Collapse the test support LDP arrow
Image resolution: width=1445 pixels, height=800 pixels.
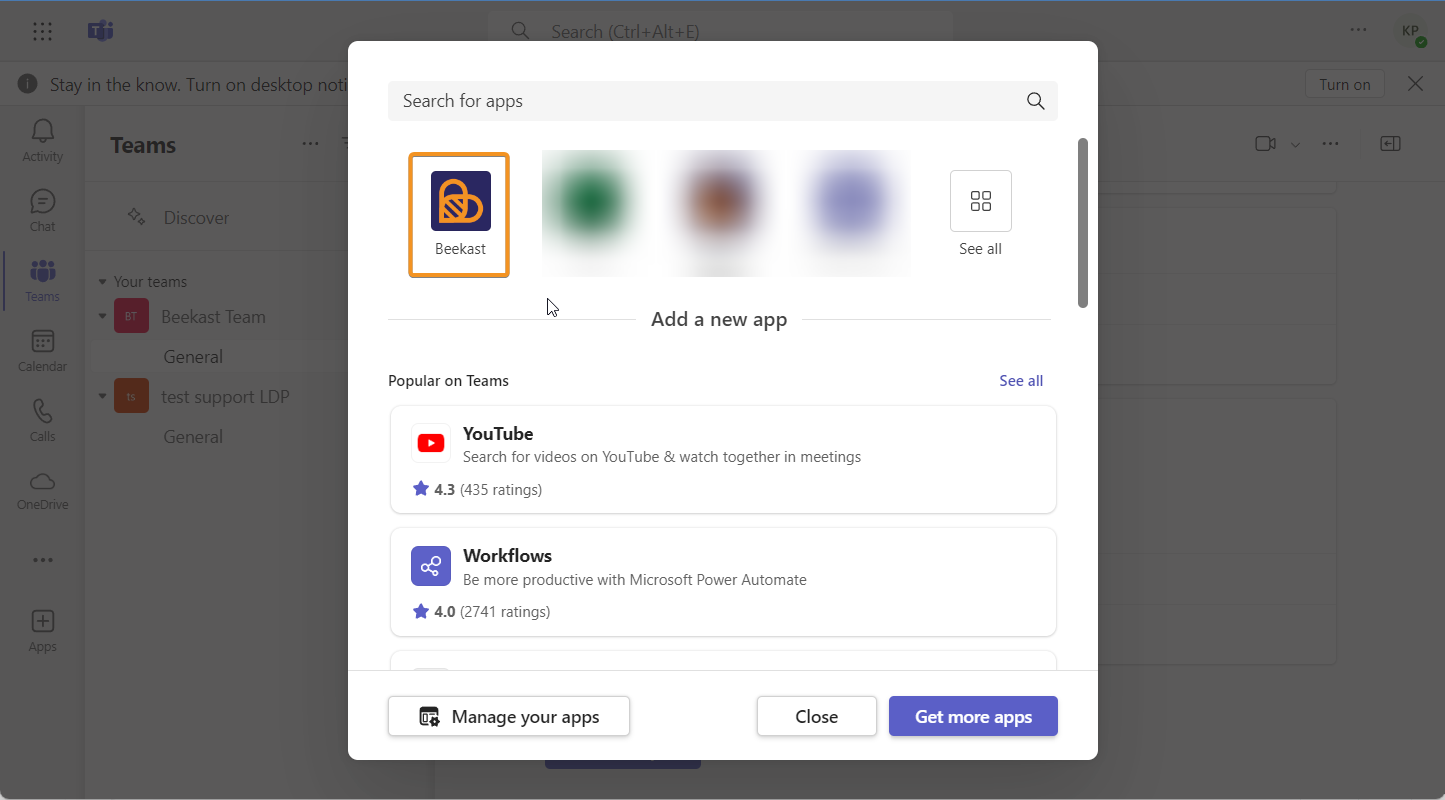point(102,396)
